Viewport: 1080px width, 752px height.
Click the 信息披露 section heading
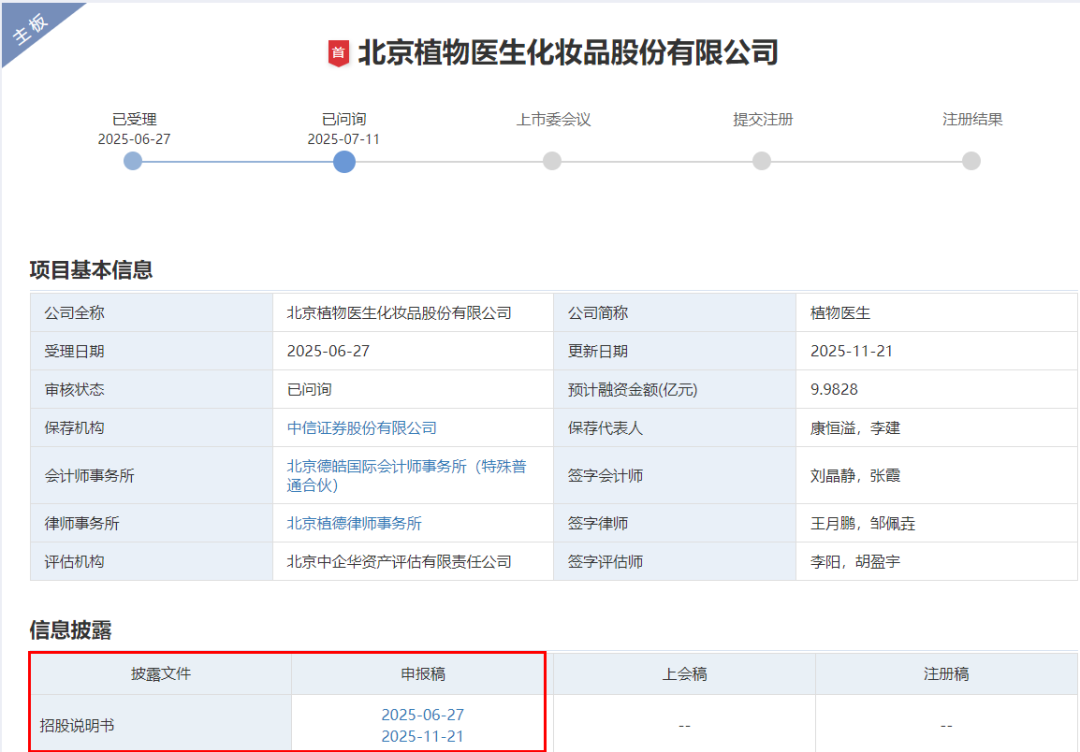[70, 630]
